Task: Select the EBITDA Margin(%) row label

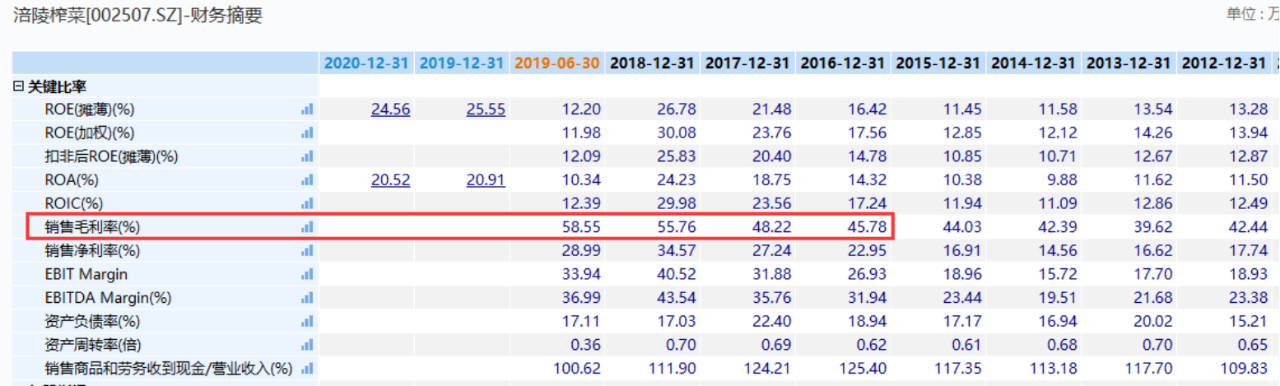Action: click(108, 297)
